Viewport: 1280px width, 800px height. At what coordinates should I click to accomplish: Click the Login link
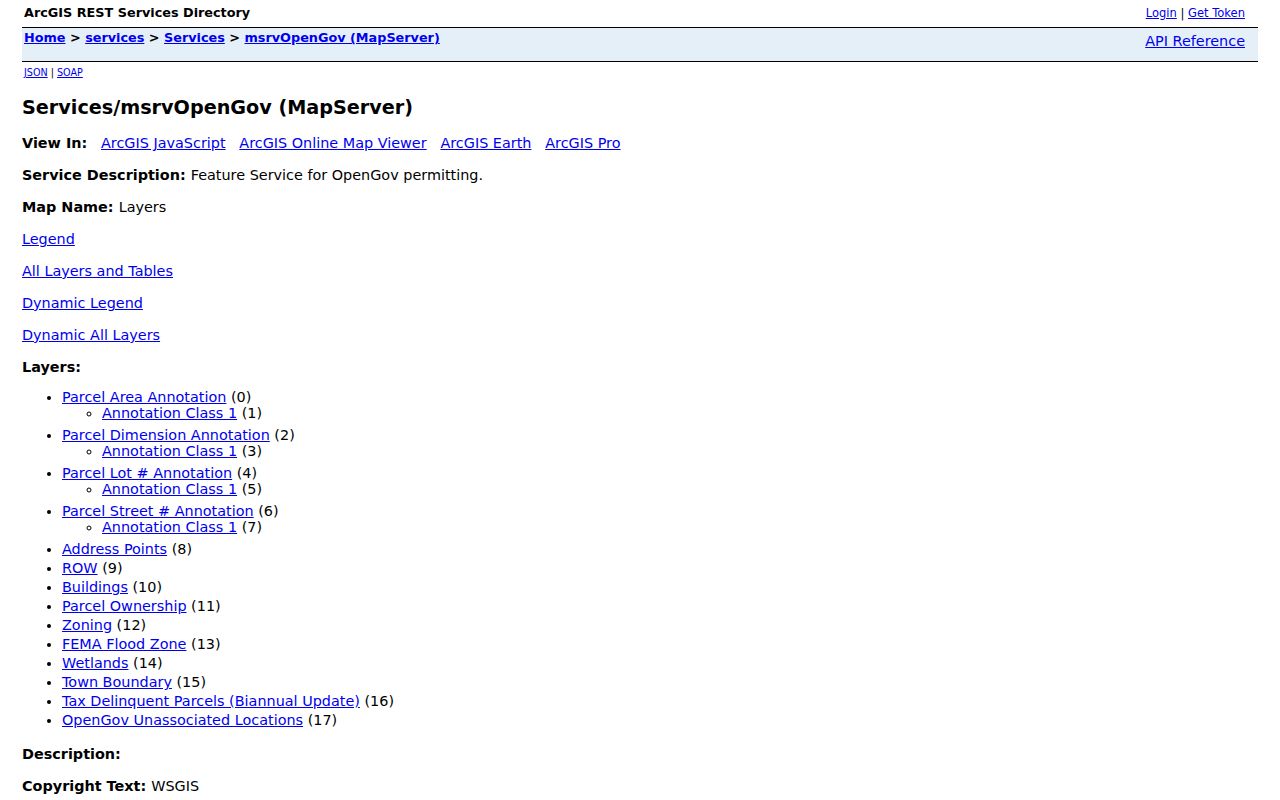pos(1161,13)
